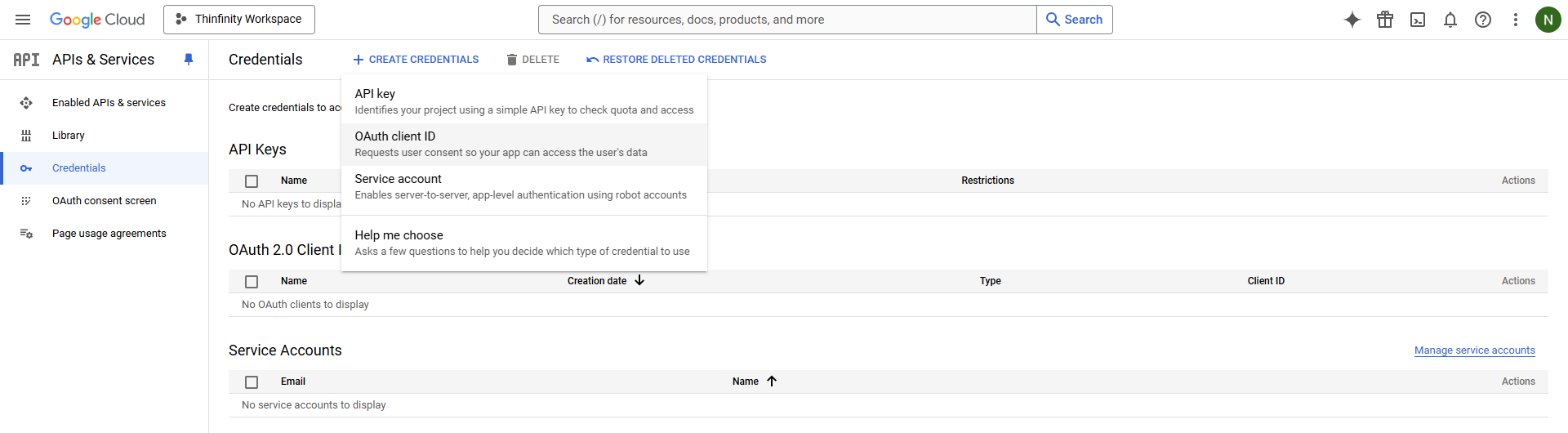Select all OAuth 2.0 clients checkbox
Screen dimensions: 1568x433
coord(252,282)
